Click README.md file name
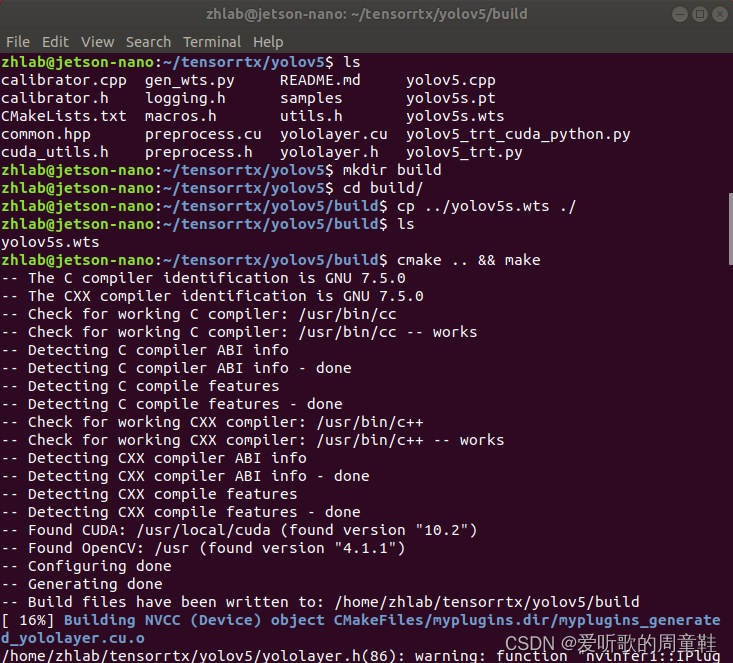The width and height of the screenshot is (733, 663). (320, 80)
